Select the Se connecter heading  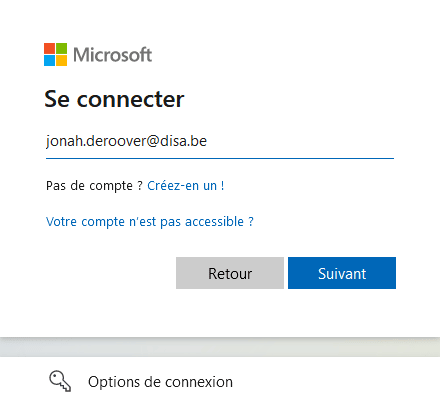tap(114, 99)
